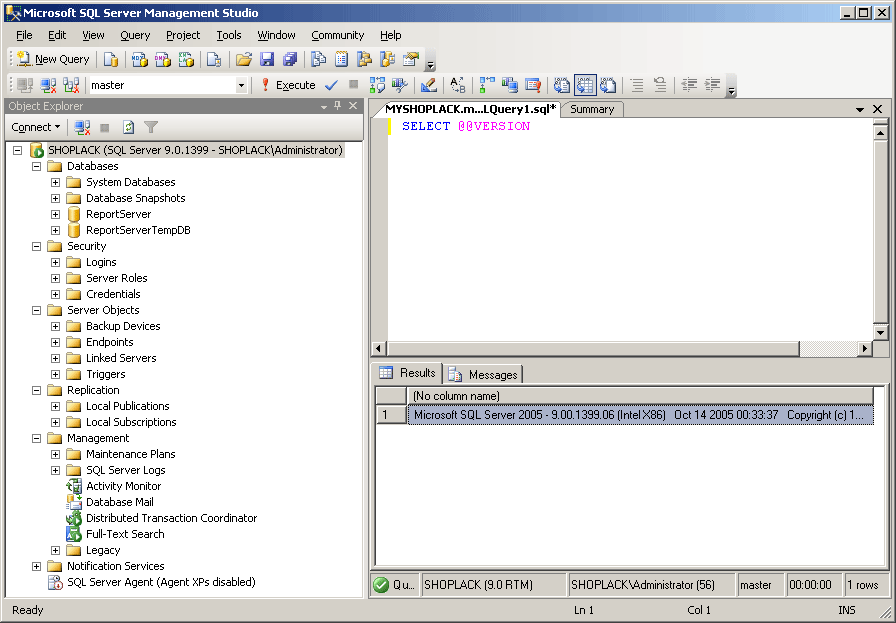Screen dimensions: 896x623
Task: Start a SQL Server Mobile query
Action: [214, 59]
